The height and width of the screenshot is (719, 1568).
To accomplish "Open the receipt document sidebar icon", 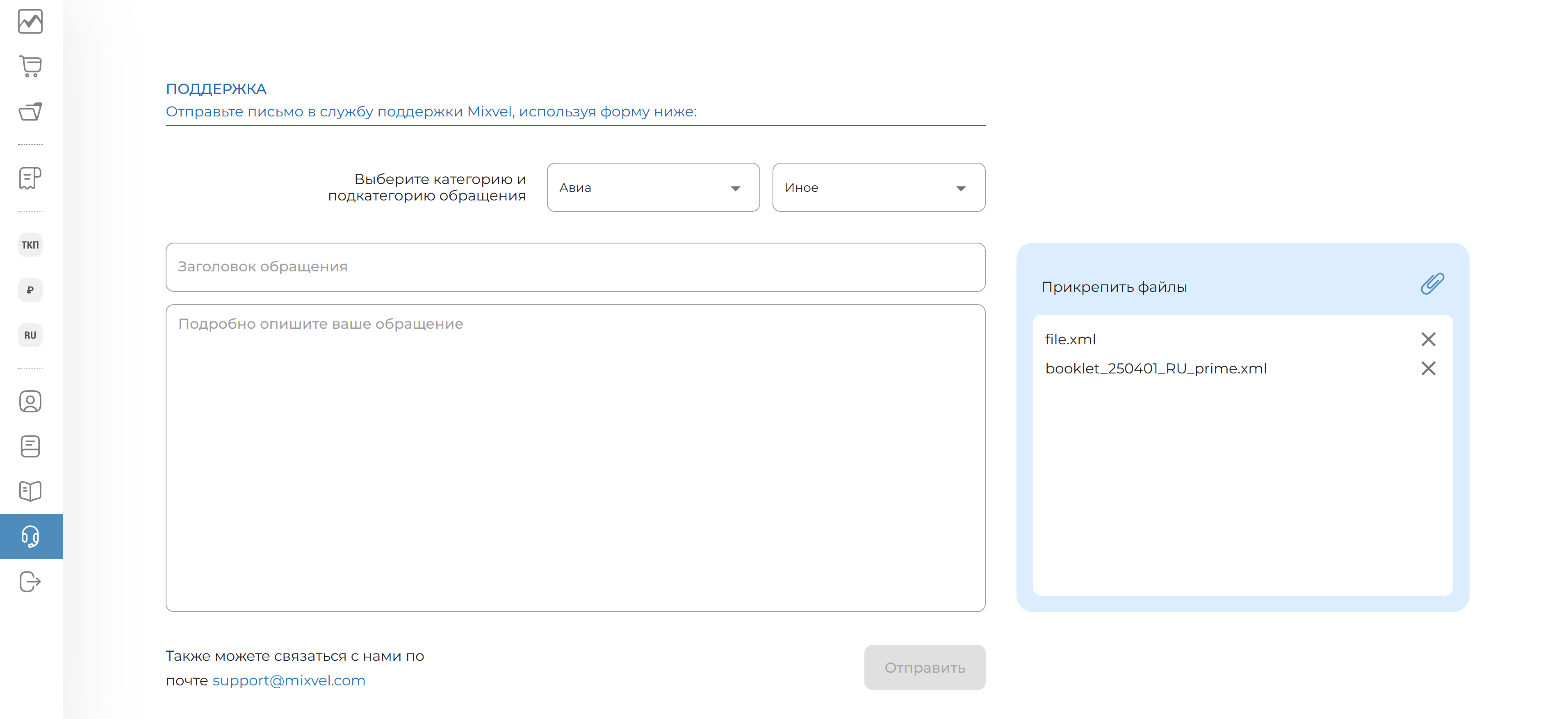I will [x=30, y=178].
